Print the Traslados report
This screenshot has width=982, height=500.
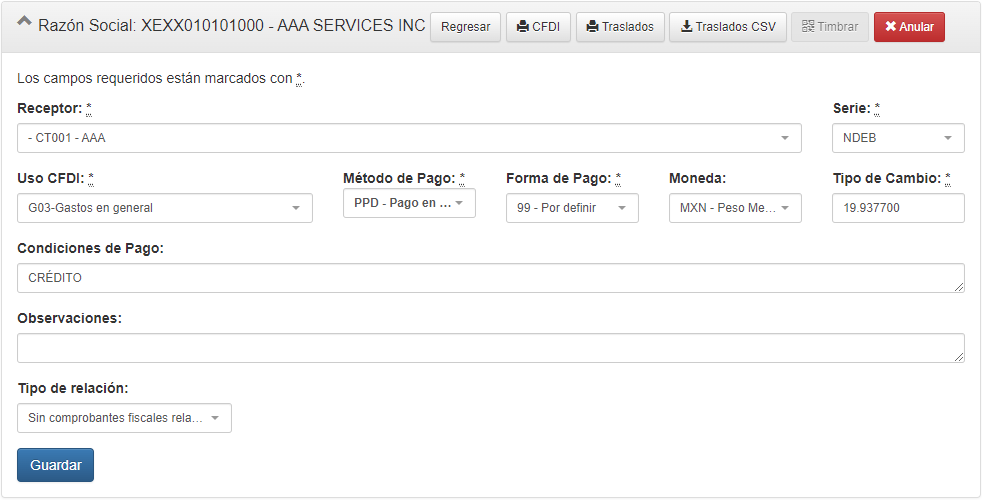[x=620, y=27]
